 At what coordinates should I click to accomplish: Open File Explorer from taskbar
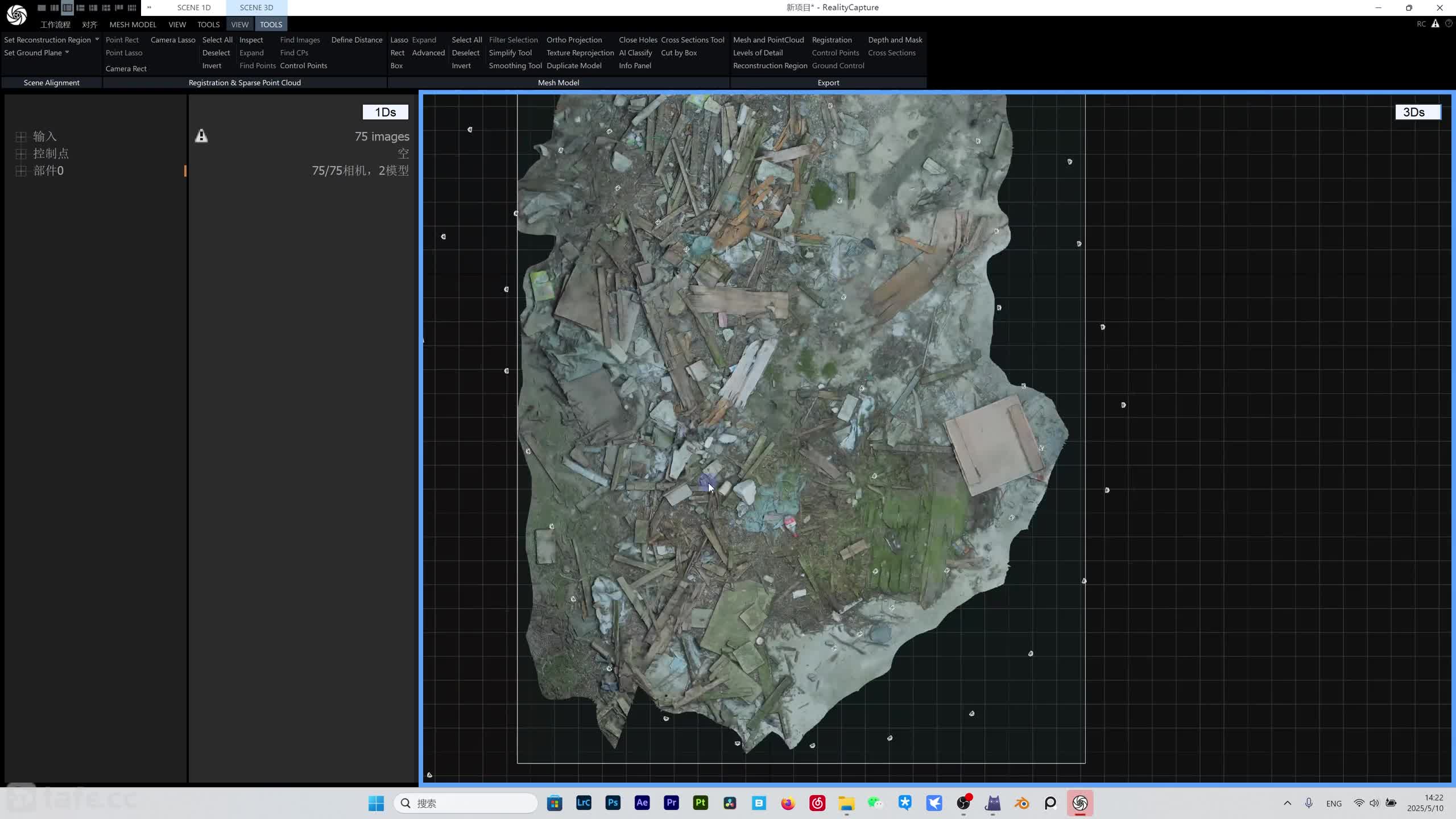point(846,803)
